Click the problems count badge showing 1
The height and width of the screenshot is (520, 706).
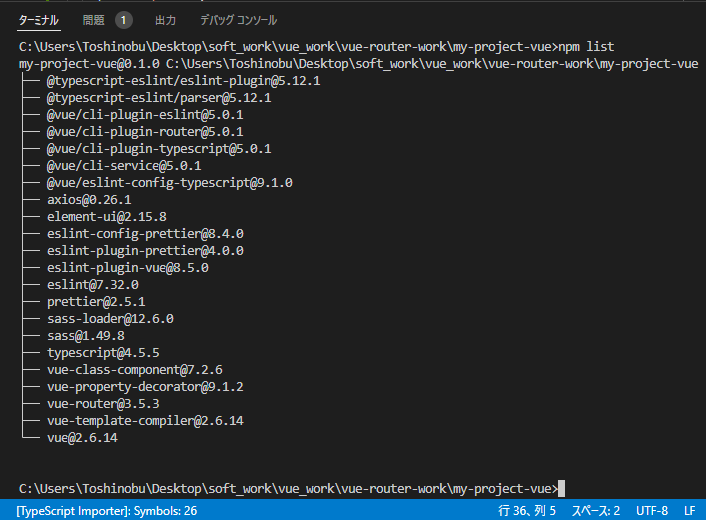coord(123,20)
